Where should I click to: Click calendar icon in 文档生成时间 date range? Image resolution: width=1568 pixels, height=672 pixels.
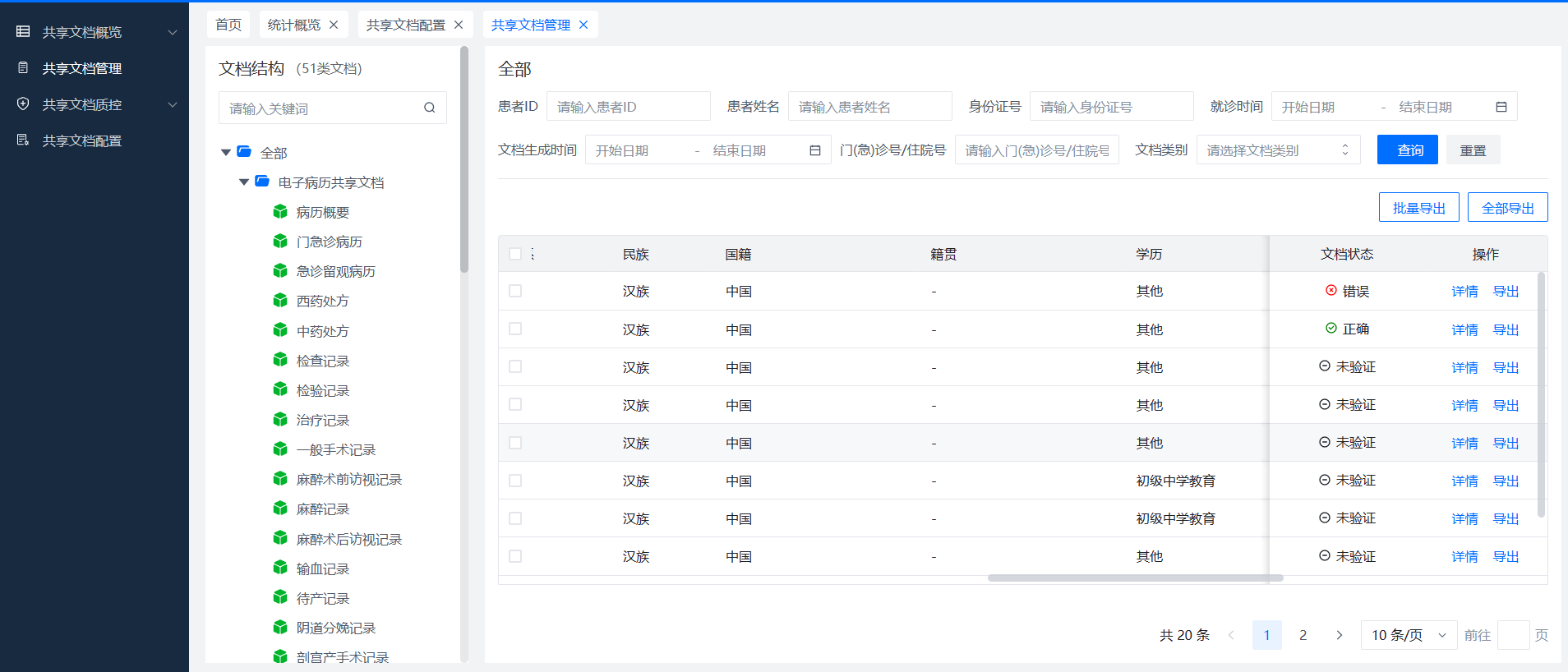coord(815,150)
